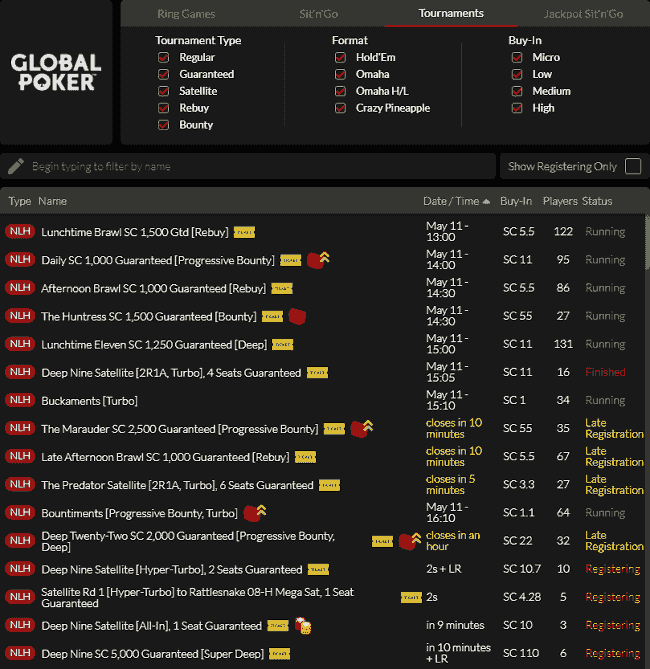Click ticket icon on Deep Nine Satellite Hyper-Turbo
This screenshot has height=669, width=650.
pyautogui.click(x=318, y=570)
